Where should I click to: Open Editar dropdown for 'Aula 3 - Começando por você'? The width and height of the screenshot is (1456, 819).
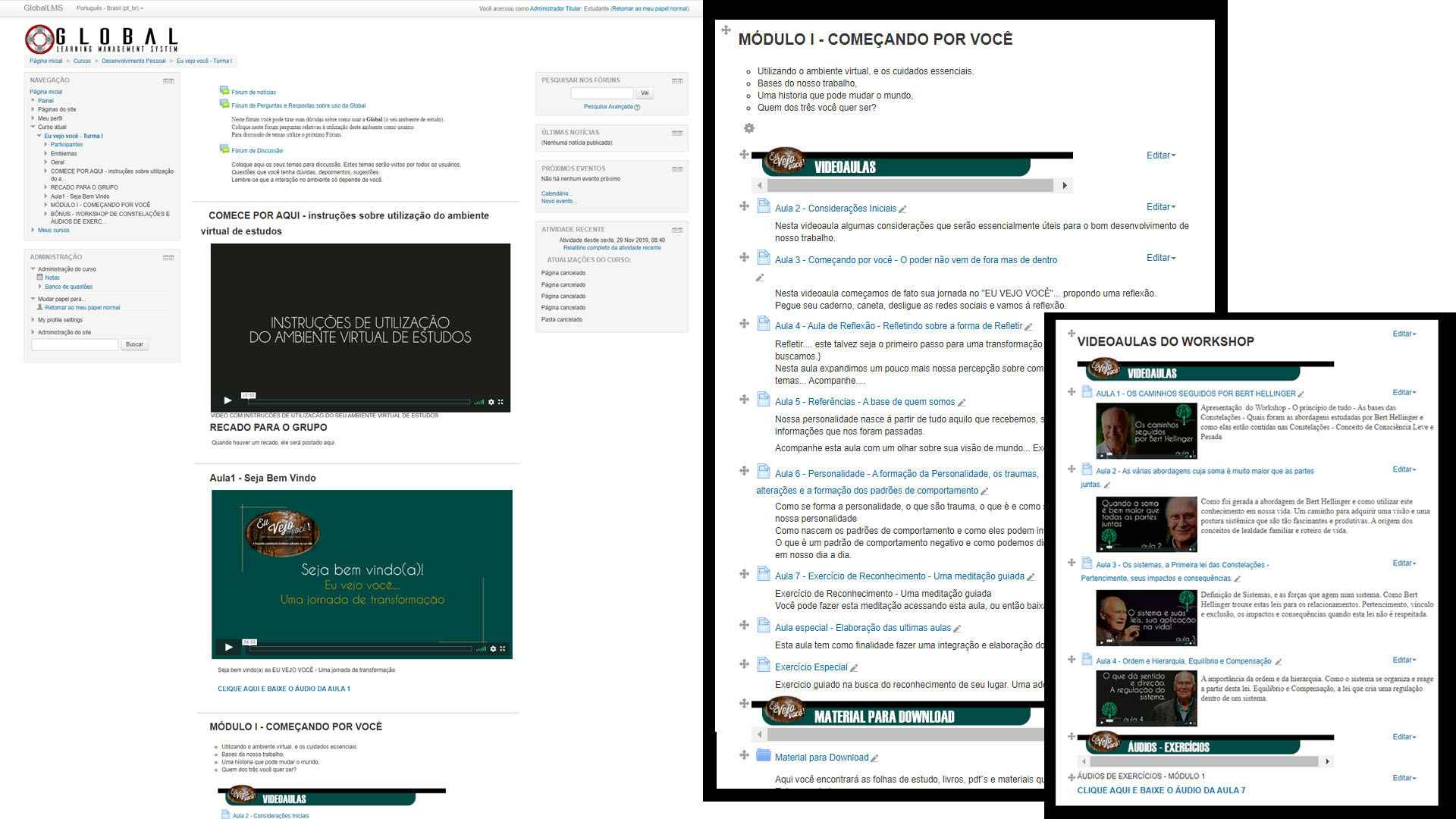(1160, 258)
